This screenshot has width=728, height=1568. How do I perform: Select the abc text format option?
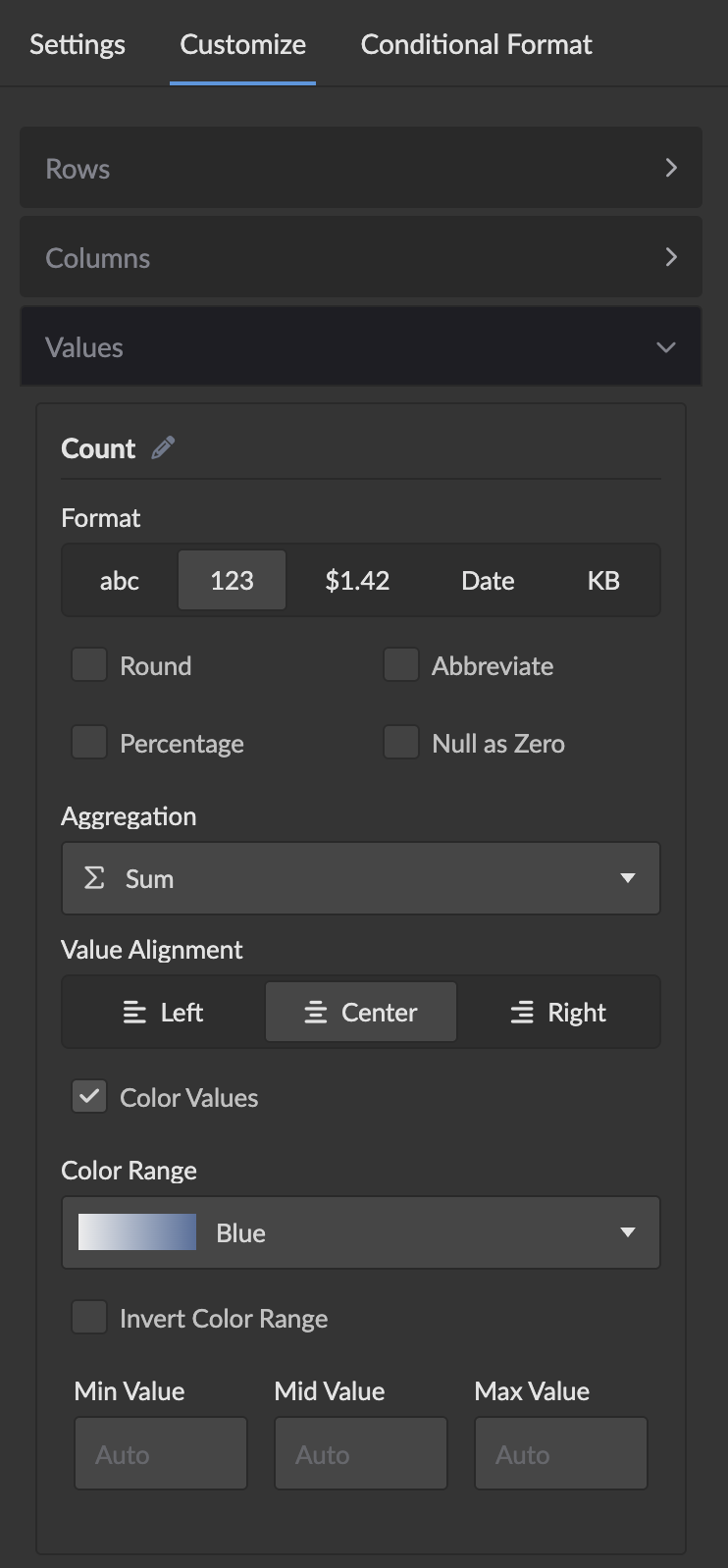[119, 581]
